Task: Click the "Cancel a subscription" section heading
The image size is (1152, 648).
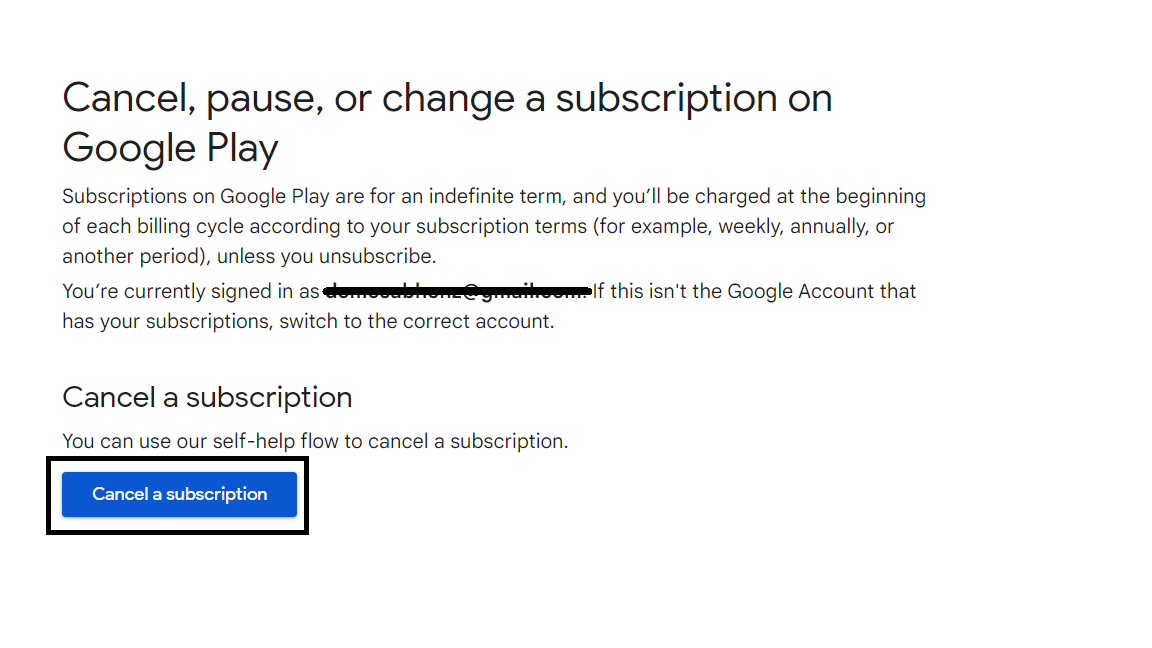Action: 207,397
